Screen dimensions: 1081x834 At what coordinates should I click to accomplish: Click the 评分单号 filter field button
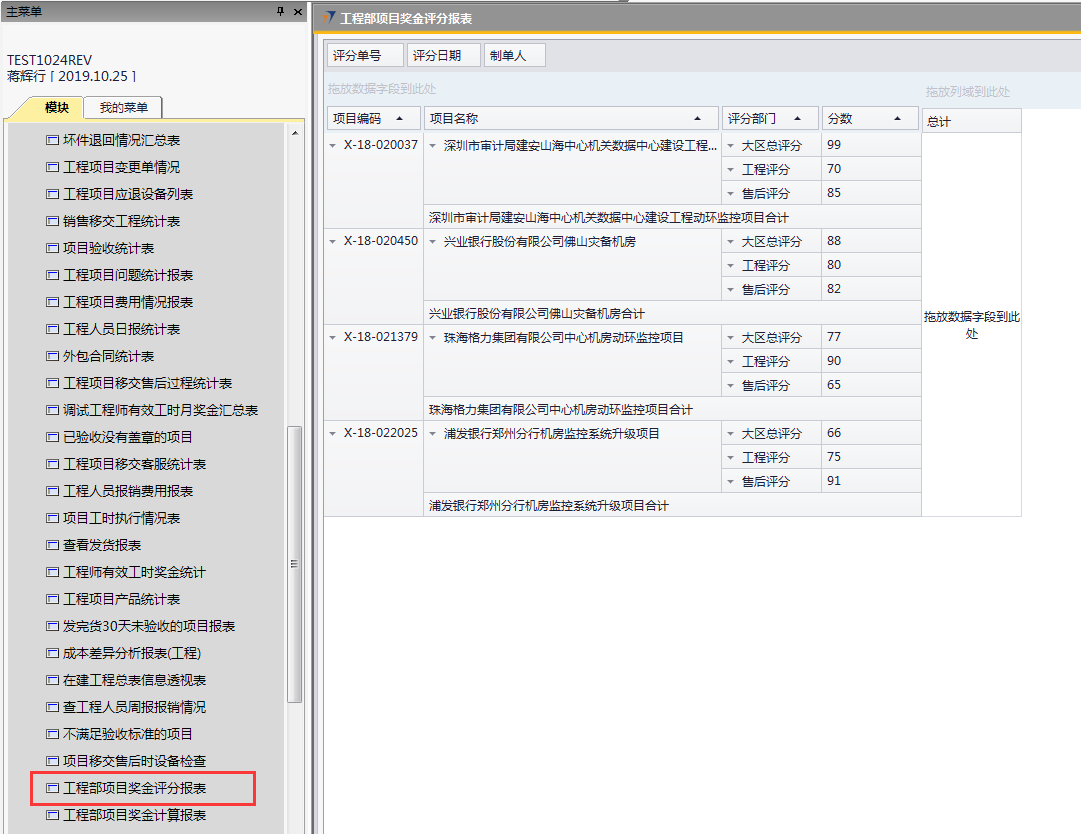(365, 56)
